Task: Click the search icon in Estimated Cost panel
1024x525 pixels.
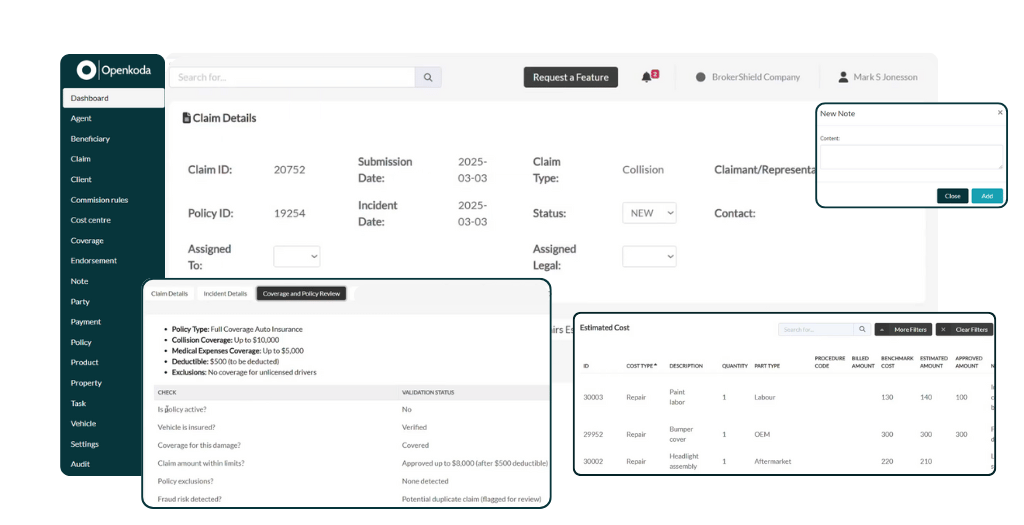Action: (x=861, y=329)
